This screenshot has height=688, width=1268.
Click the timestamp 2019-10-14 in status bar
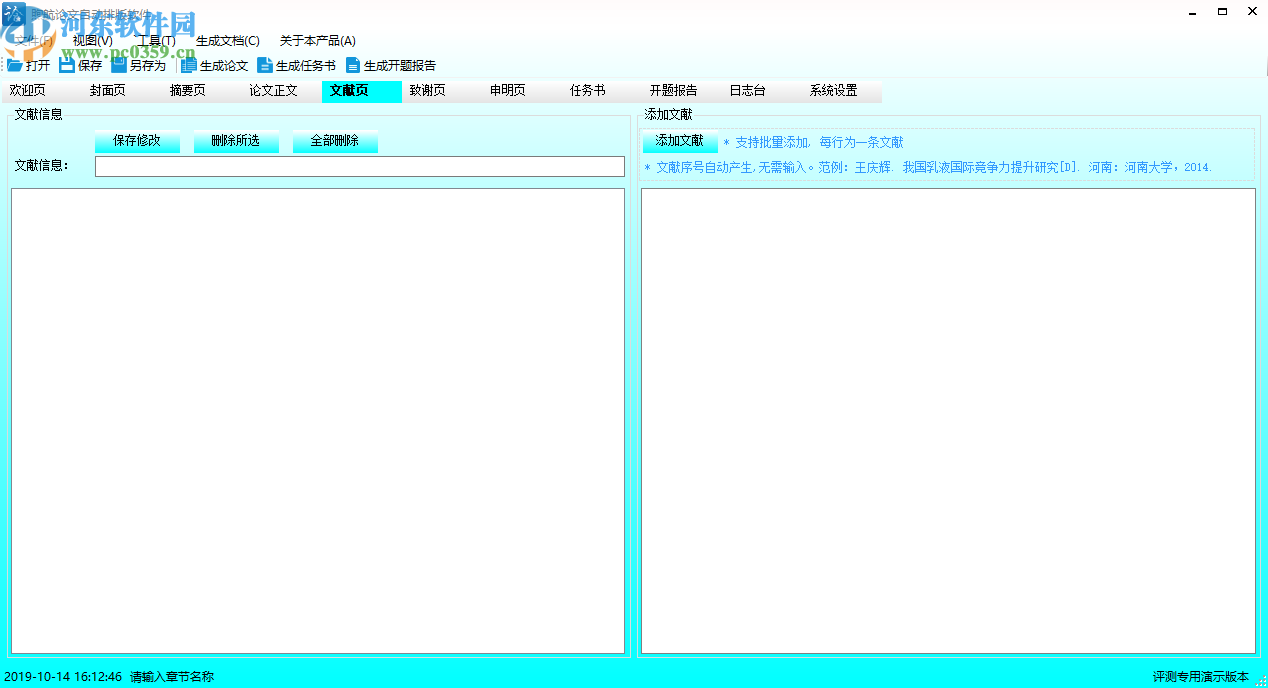pos(63,677)
